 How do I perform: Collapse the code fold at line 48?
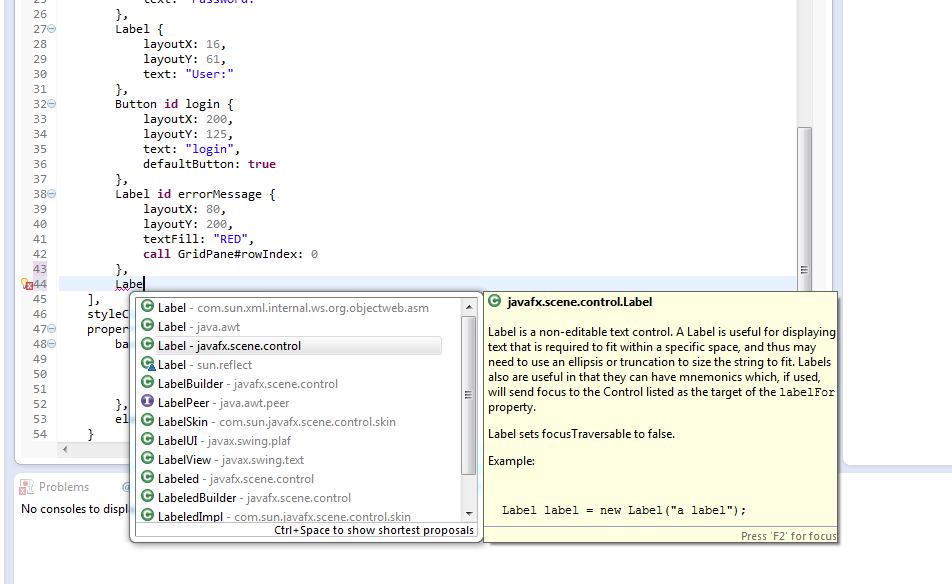click(x=52, y=344)
